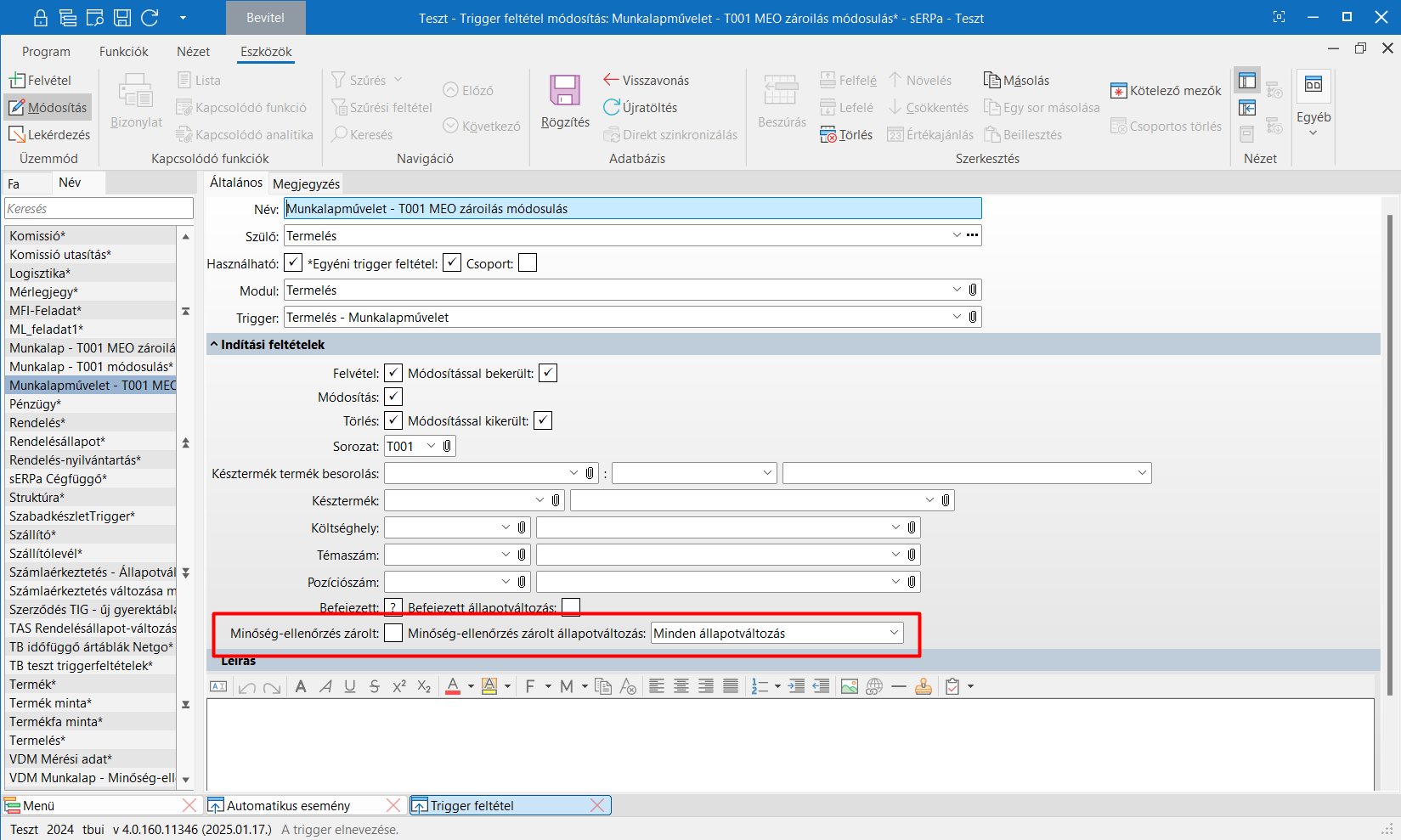
Task: Click the Kötelező mezők icon
Action: [1118, 90]
